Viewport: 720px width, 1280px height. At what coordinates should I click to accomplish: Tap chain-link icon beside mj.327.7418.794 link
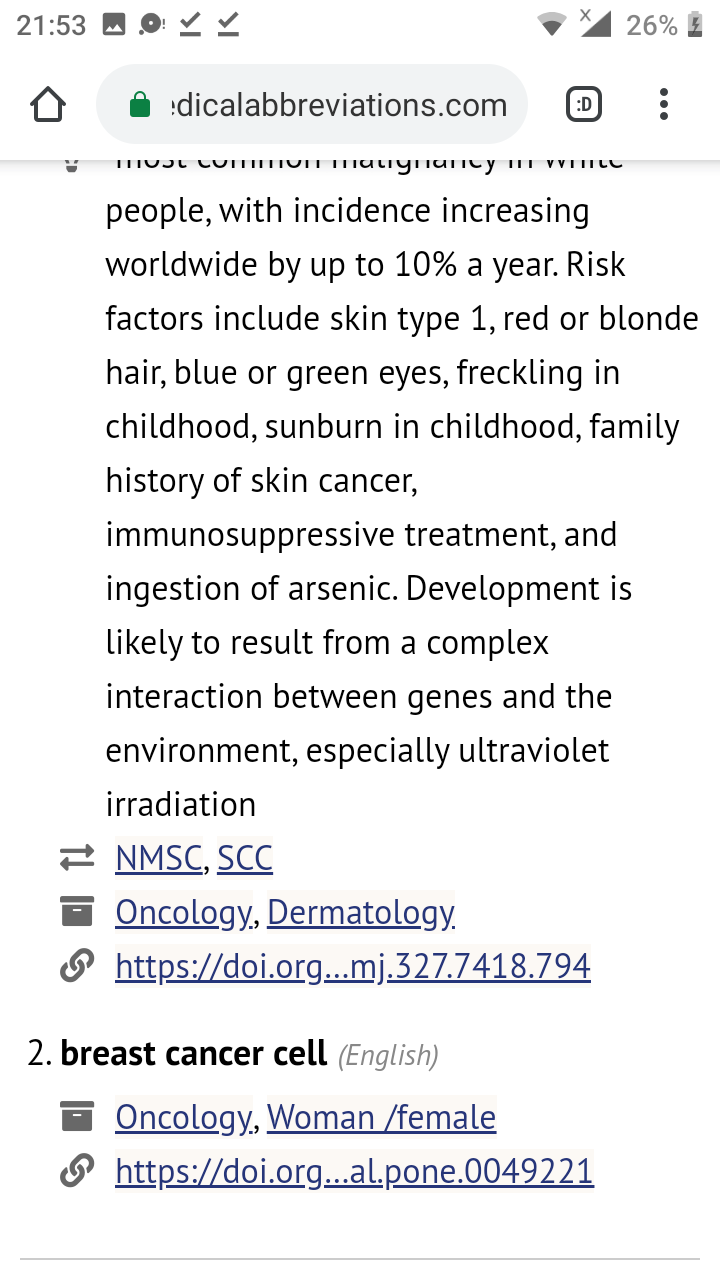[x=76, y=966]
